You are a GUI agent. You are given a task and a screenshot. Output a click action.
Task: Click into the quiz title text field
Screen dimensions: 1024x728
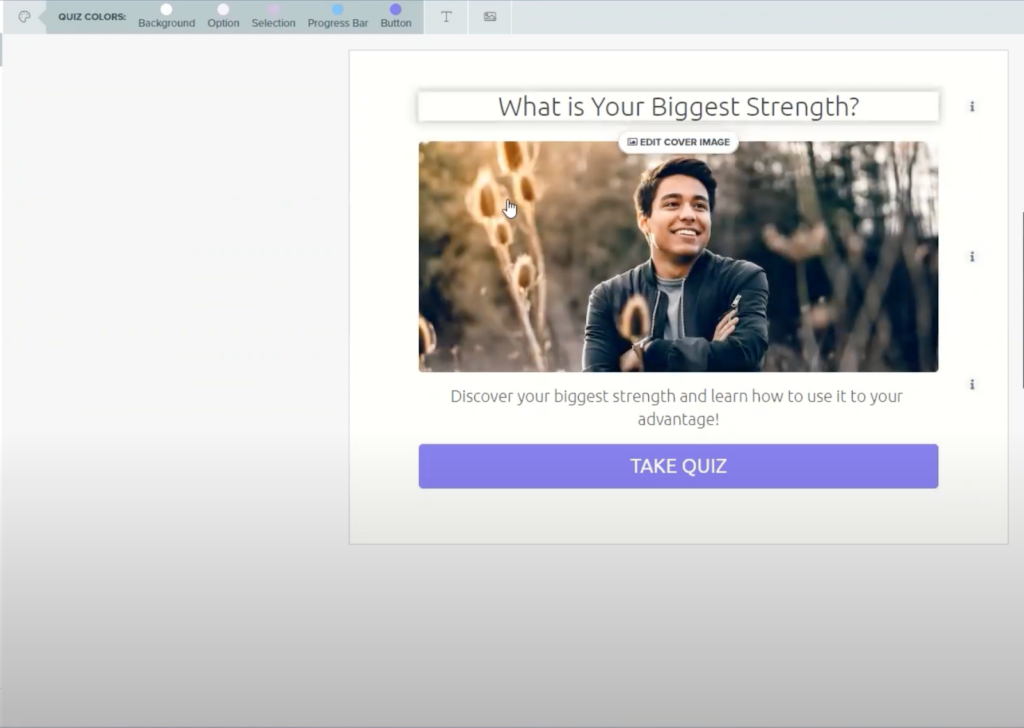pos(679,106)
